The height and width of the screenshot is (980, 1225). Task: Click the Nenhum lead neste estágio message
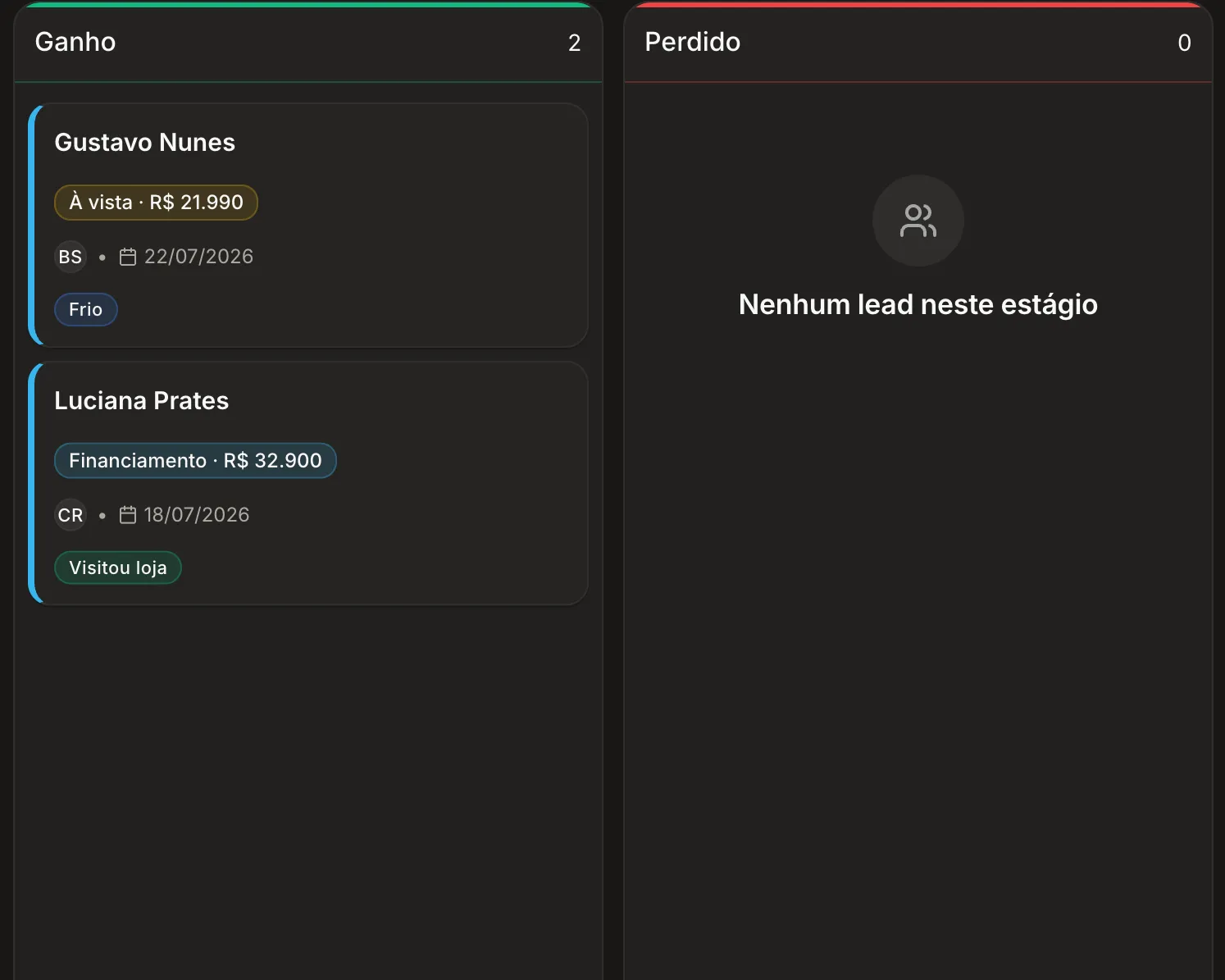[918, 304]
